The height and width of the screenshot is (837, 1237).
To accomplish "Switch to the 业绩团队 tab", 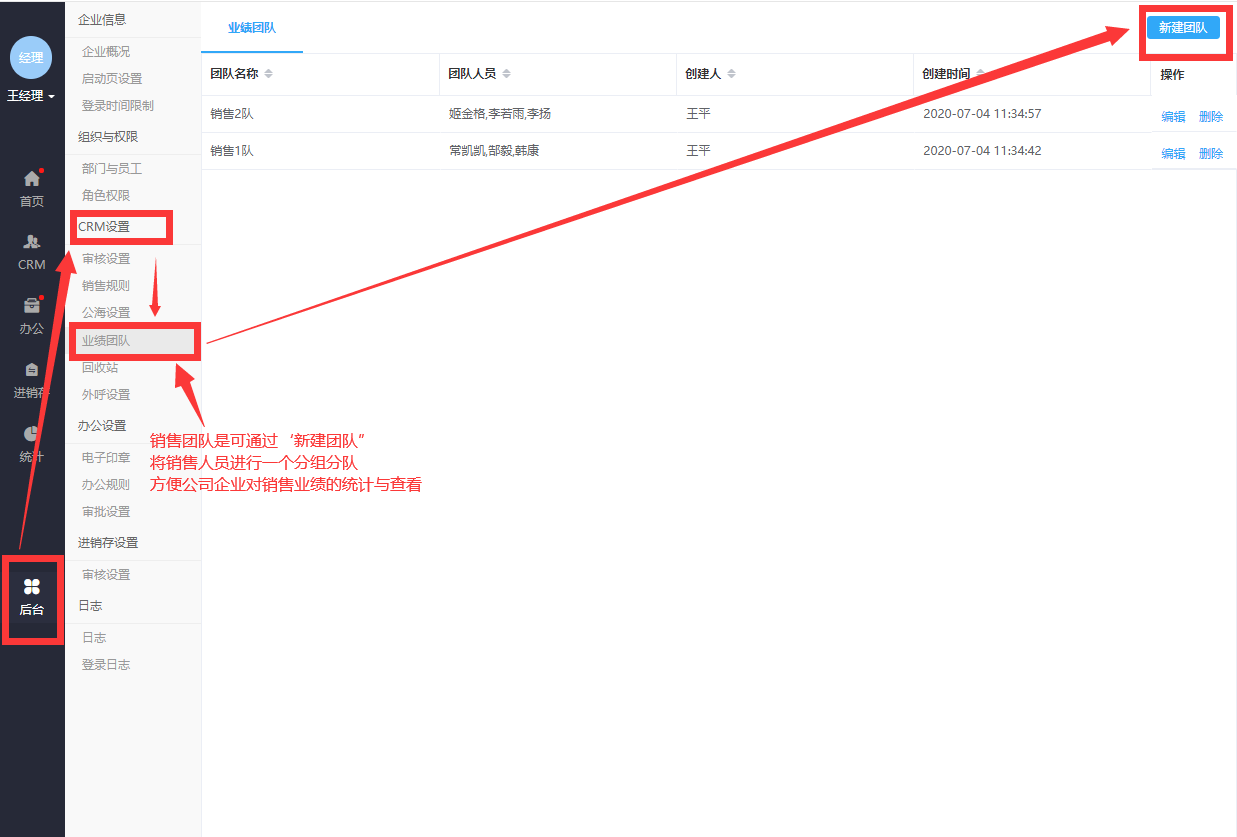I will 252,28.
